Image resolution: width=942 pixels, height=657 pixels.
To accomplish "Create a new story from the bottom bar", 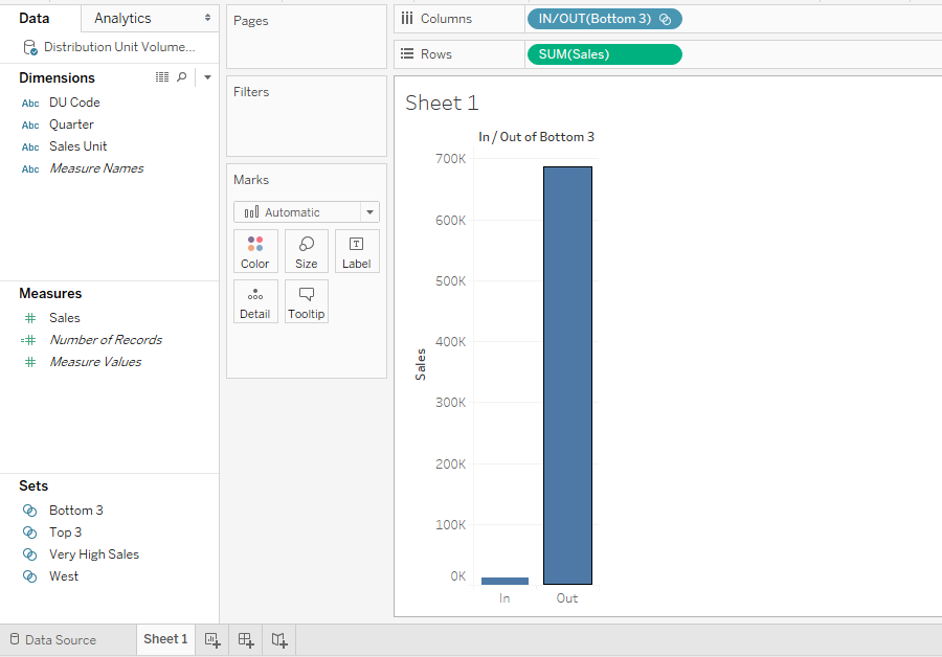I will click(x=279, y=640).
